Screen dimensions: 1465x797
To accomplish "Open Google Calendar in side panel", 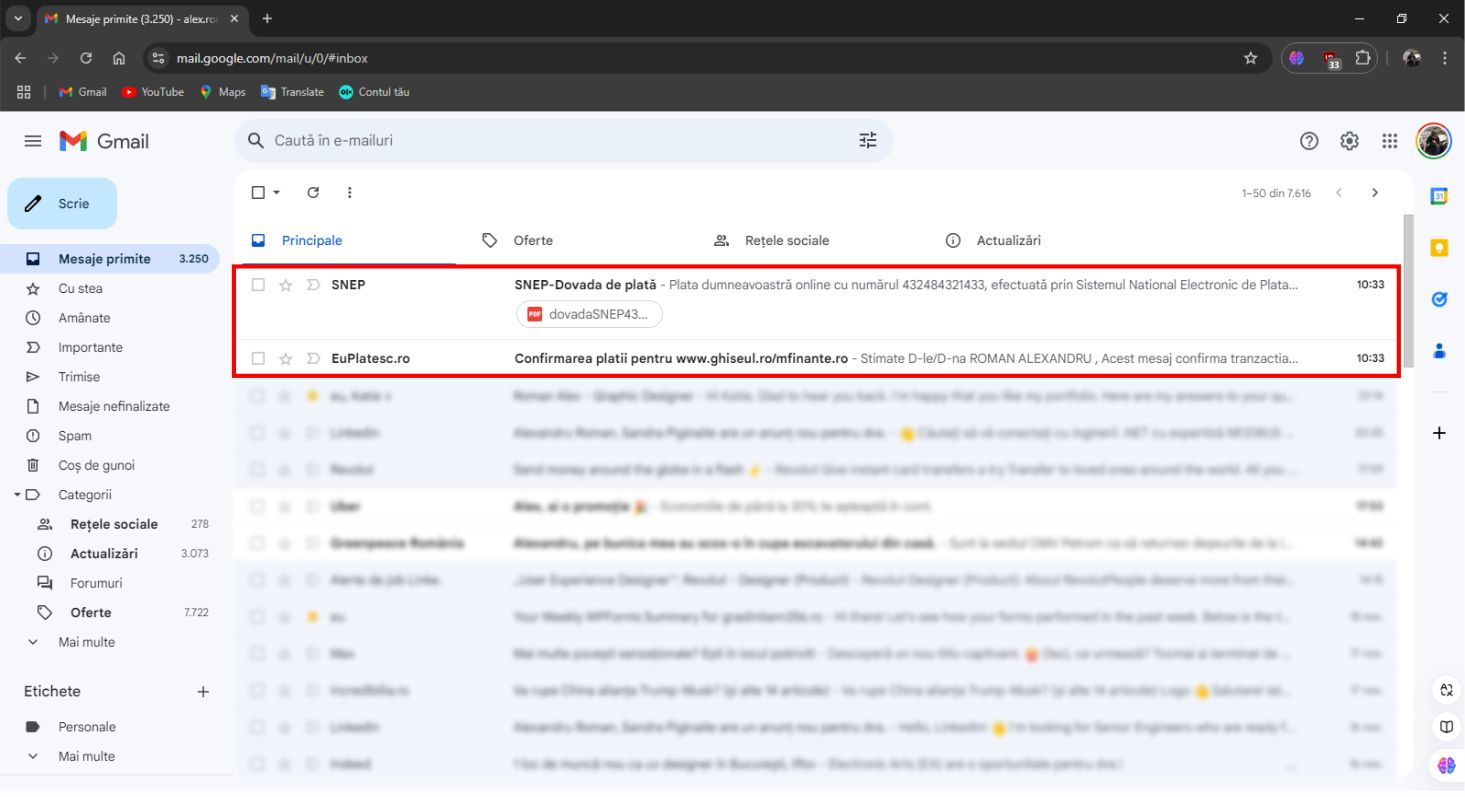I will click(1439, 197).
